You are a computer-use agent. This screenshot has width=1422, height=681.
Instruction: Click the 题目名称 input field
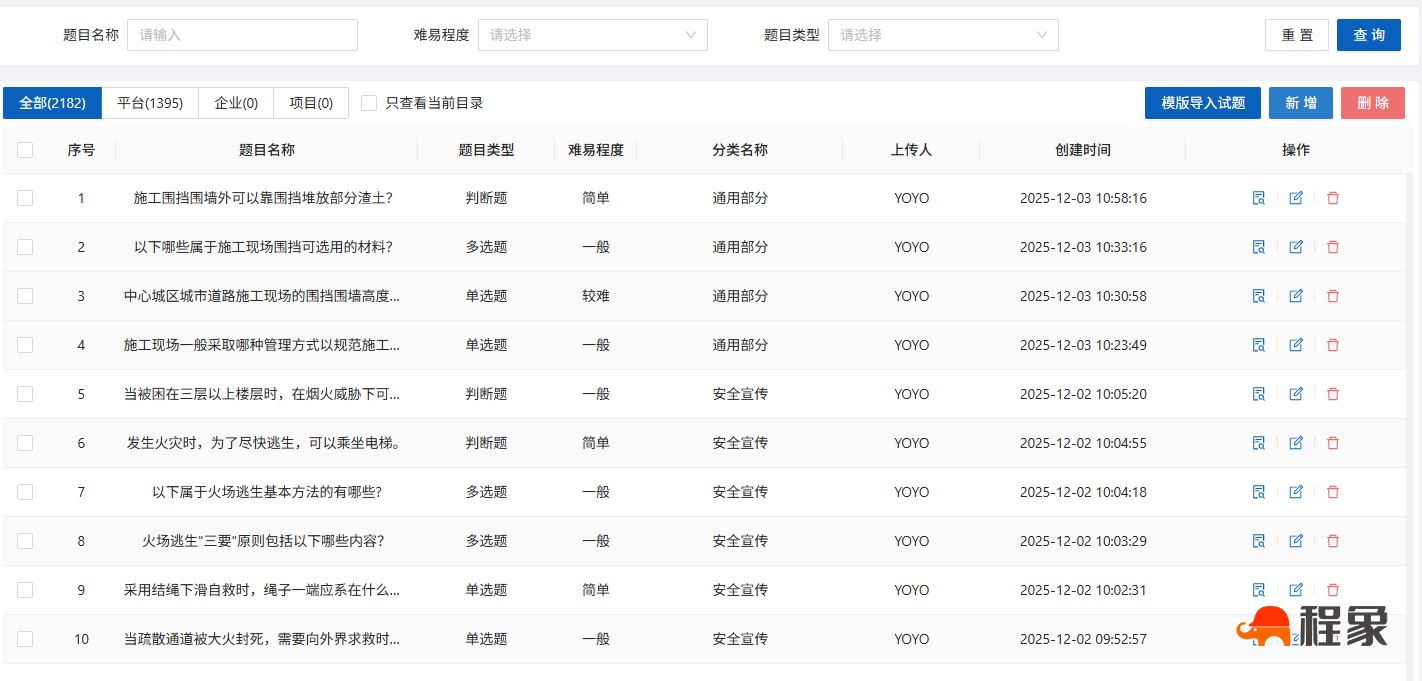[x=242, y=34]
